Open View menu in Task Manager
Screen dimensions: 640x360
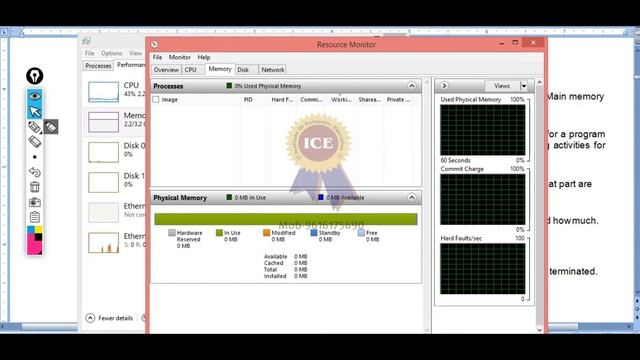click(135, 53)
